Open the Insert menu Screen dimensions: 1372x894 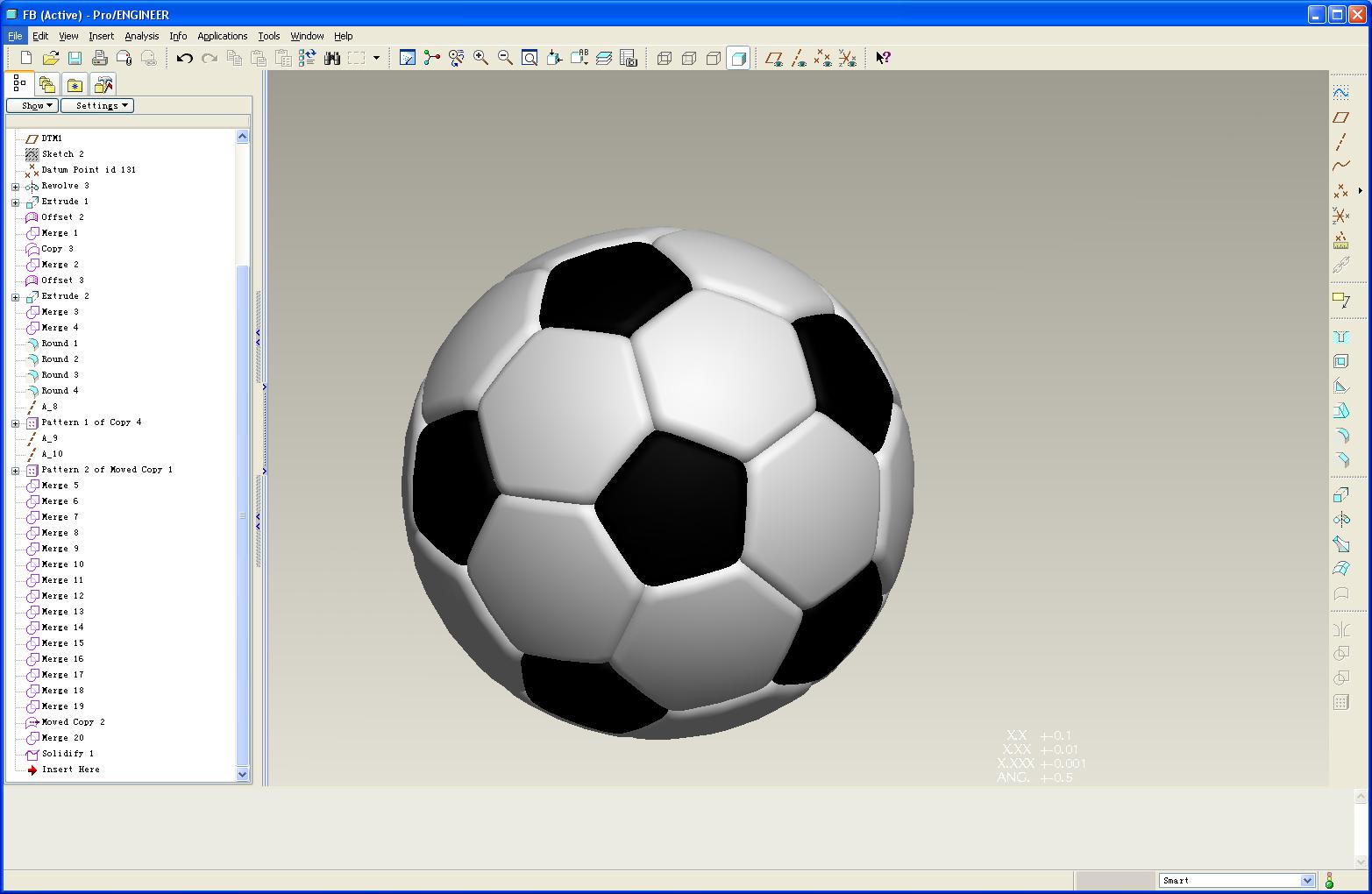(101, 36)
